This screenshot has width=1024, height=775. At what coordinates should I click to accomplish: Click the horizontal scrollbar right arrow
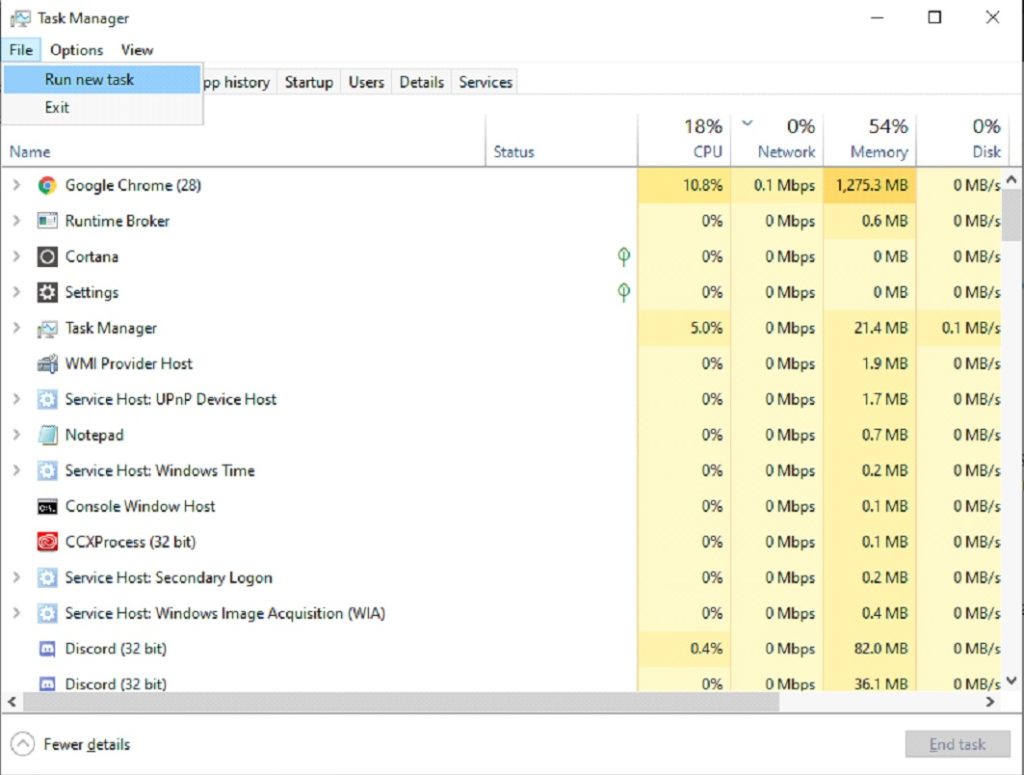990,702
